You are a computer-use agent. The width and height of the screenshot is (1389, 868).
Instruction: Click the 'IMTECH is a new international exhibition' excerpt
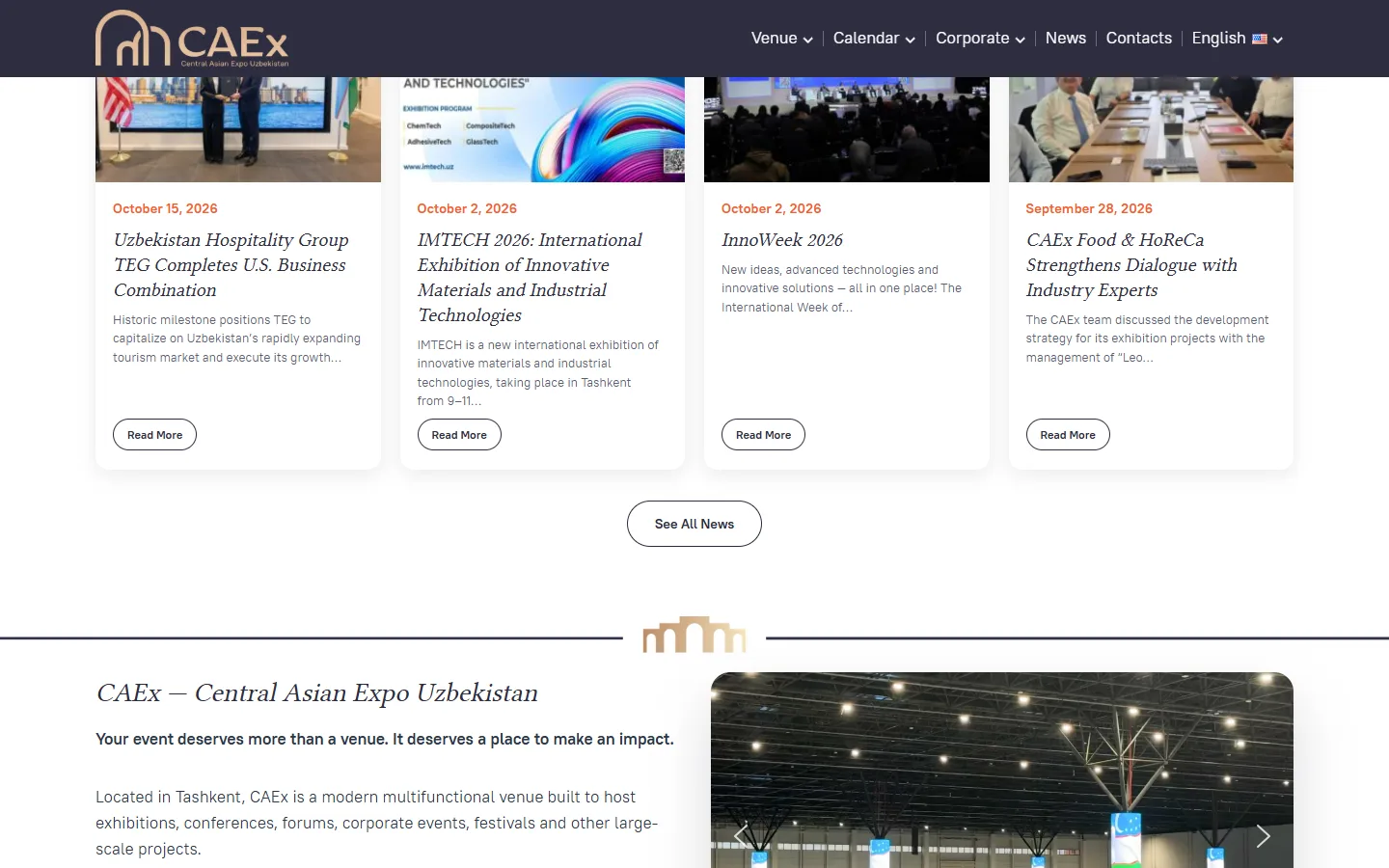click(538, 373)
